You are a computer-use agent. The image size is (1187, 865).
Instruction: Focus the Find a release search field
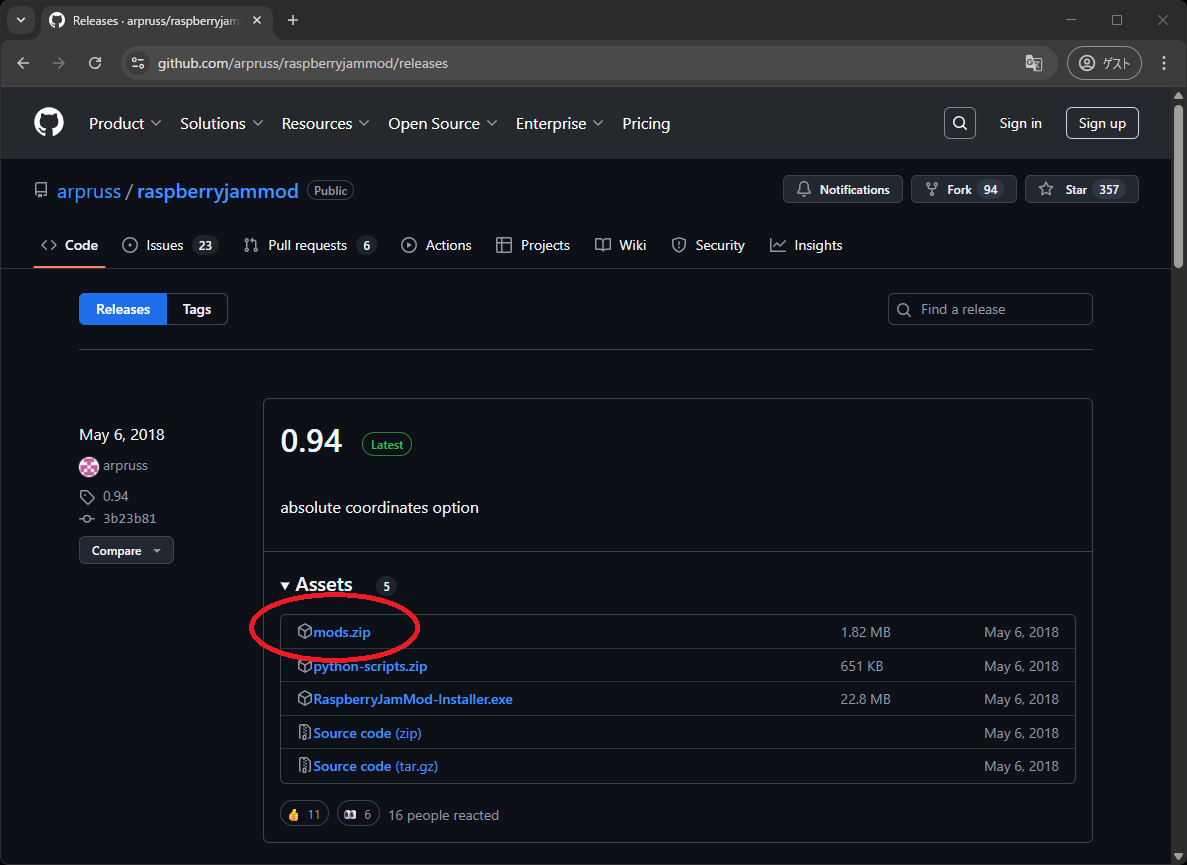click(x=990, y=309)
